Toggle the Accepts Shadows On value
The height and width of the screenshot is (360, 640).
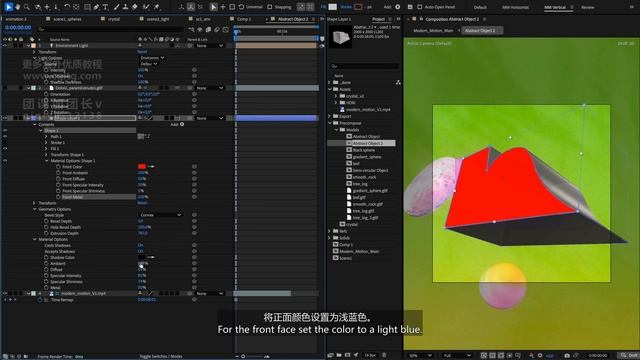(140, 251)
